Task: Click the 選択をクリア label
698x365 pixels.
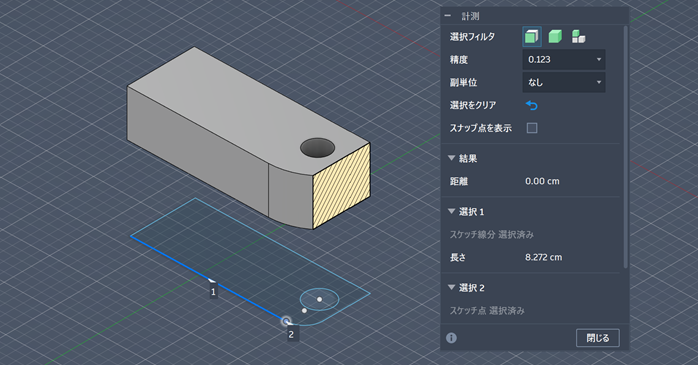Action: tap(473, 105)
